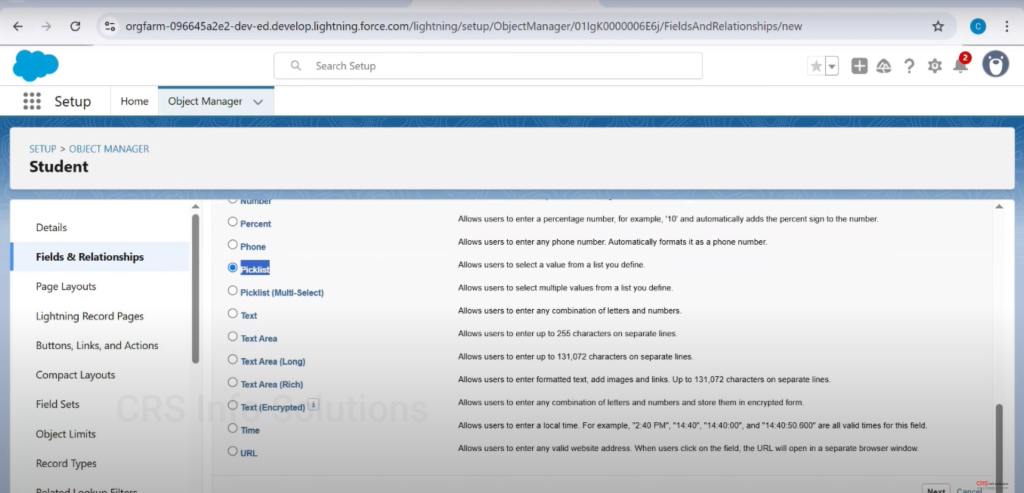Click the field type list scrollbar thumb
Screen dimensions: 1024x493
[999, 448]
